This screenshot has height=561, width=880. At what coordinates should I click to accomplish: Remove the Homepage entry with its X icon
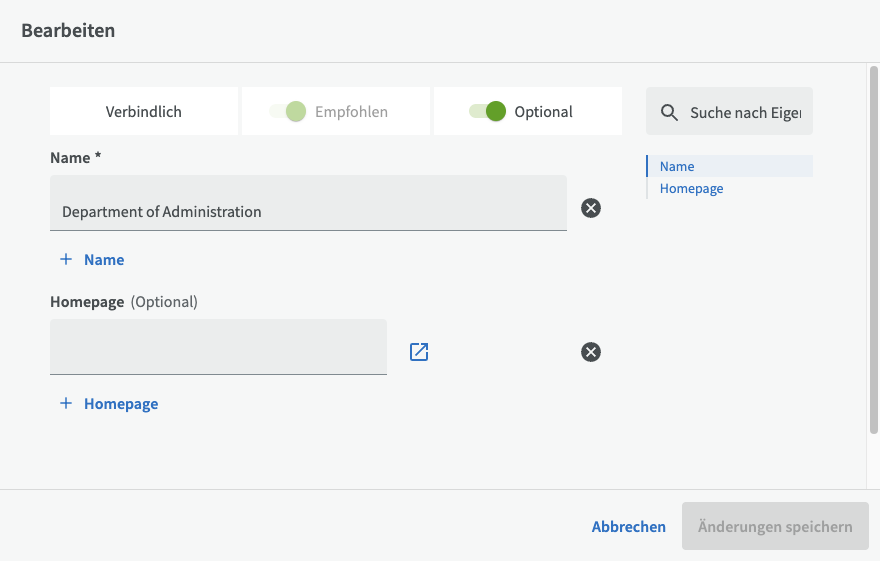(x=591, y=352)
